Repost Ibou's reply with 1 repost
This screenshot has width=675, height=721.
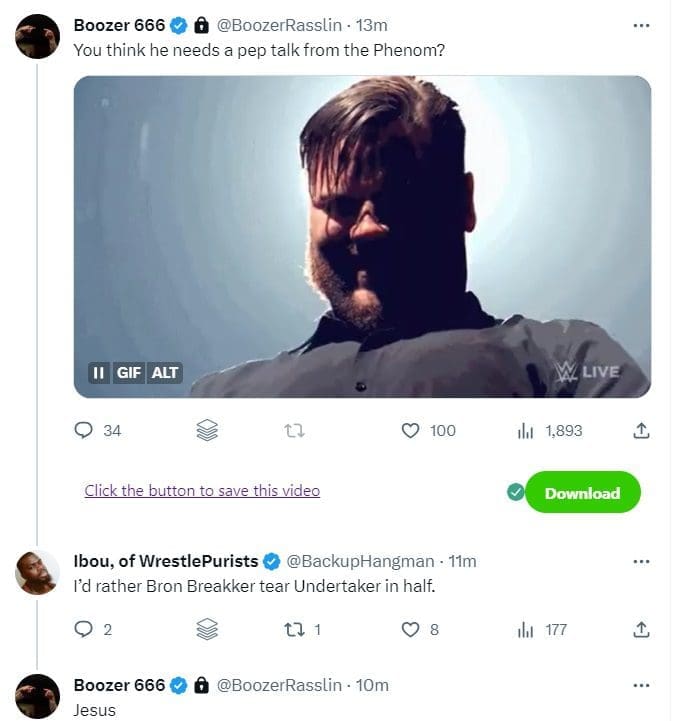294,629
